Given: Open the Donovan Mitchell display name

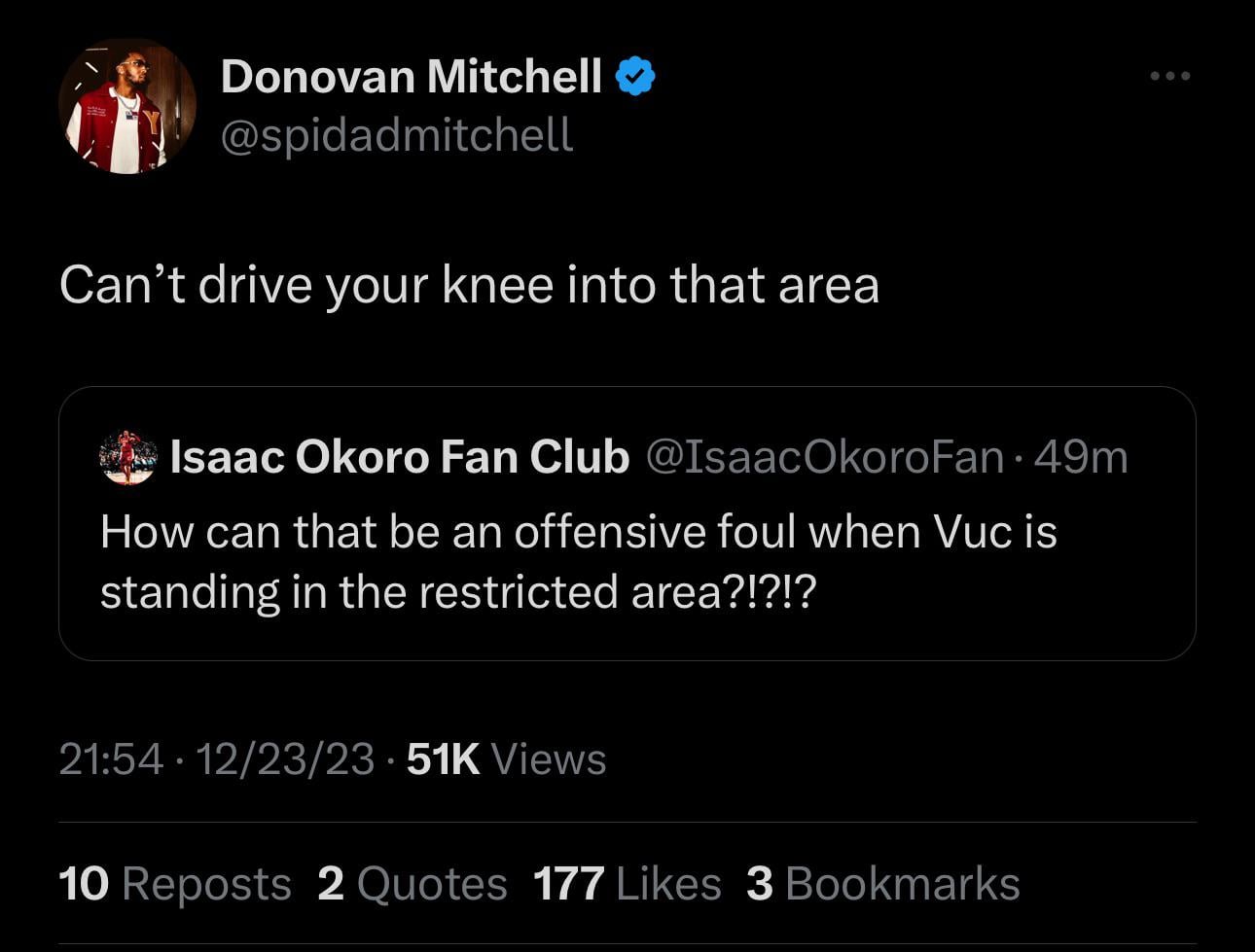Looking at the screenshot, I should point(412,76).
